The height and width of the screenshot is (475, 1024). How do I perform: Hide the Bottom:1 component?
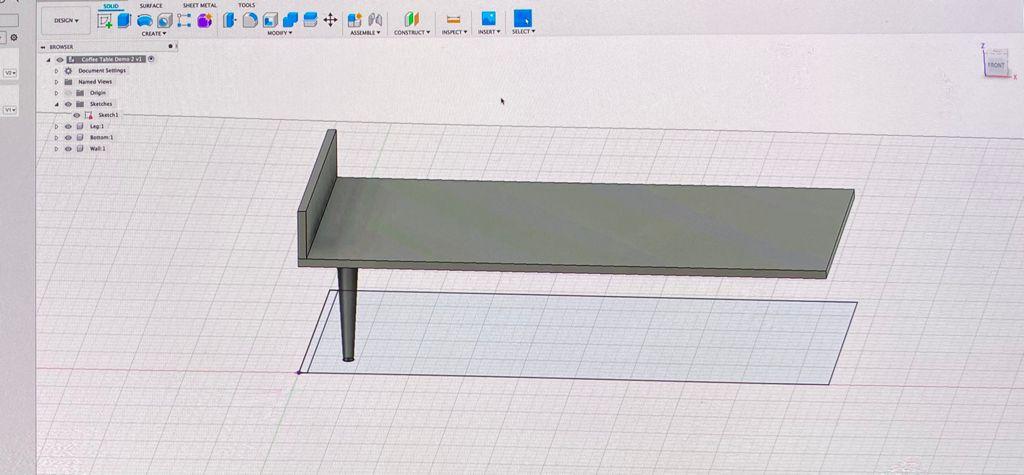(68, 138)
